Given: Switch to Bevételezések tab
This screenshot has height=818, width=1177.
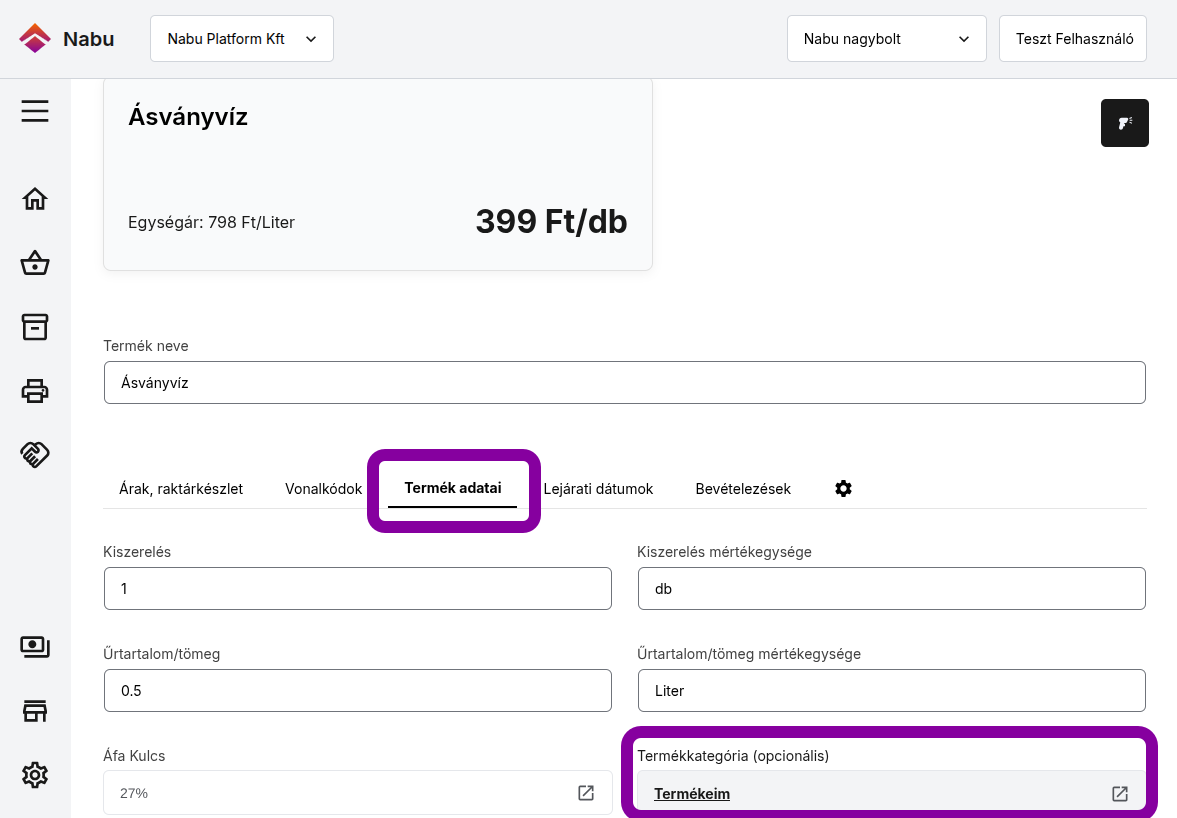Looking at the screenshot, I should (743, 489).
